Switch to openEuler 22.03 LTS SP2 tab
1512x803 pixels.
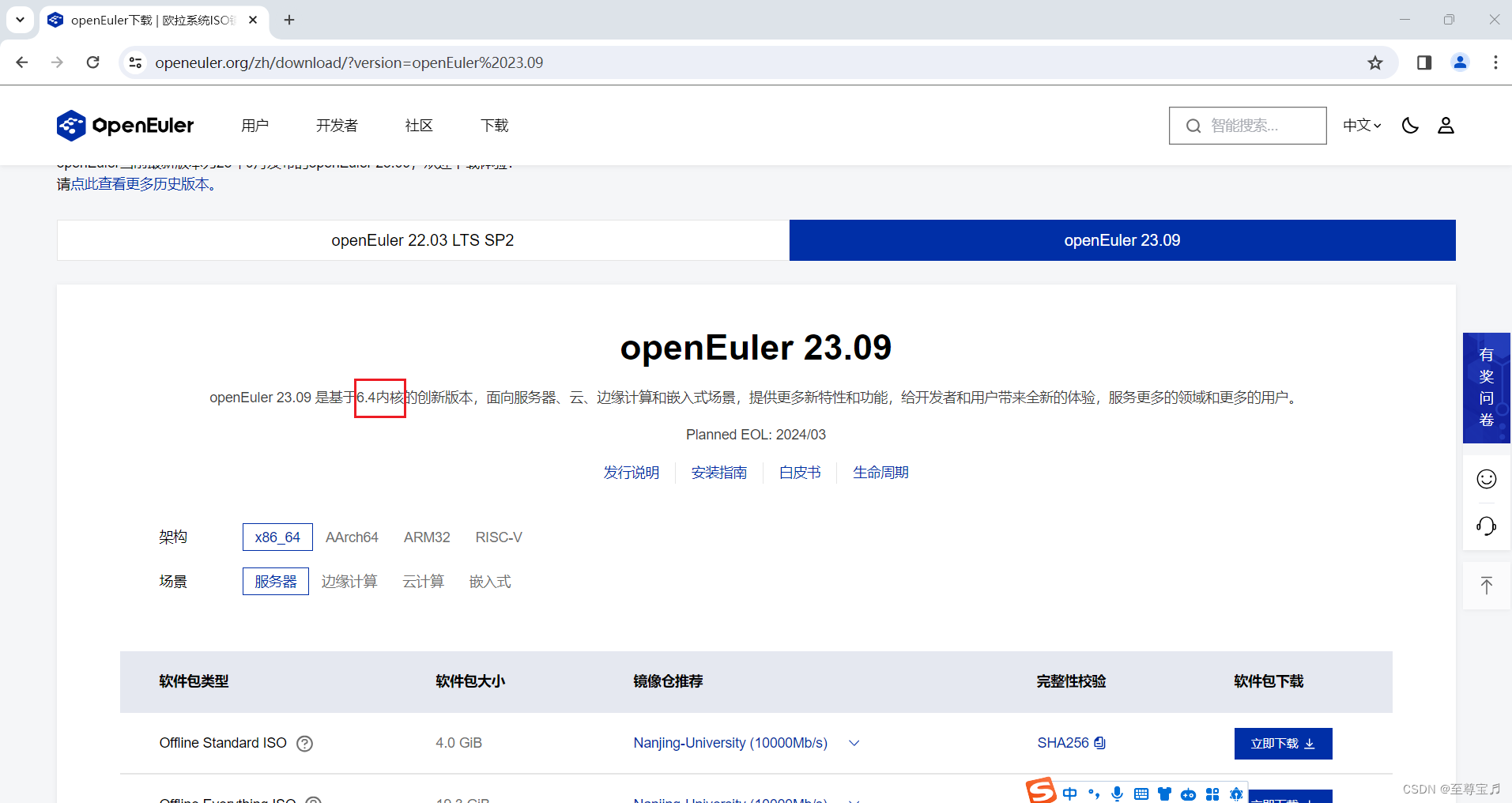tap(423, 240)
